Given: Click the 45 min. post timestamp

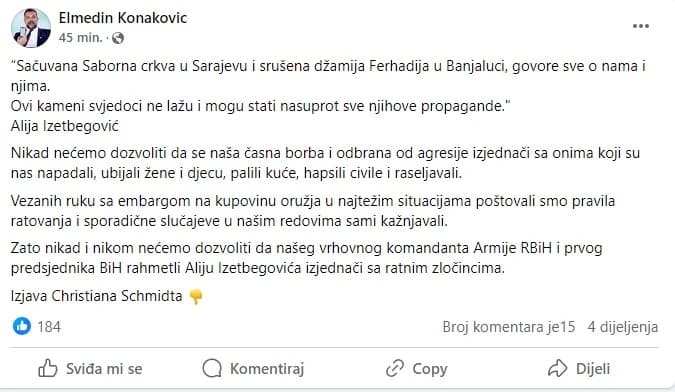Looking at the screenshot, I should pos(81,38).
